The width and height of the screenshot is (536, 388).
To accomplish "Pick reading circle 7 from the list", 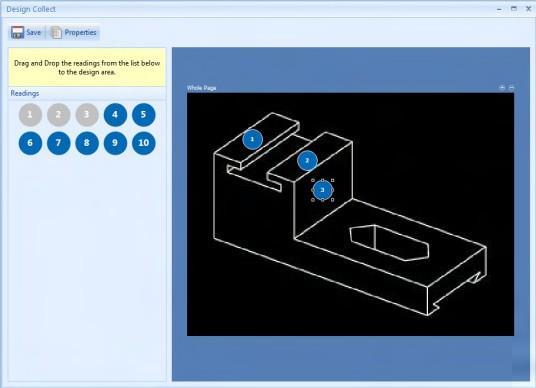I will coord(58,143).
